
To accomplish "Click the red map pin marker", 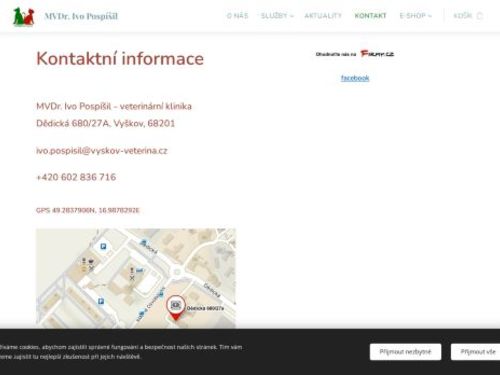I will click(x=176, y=308).
